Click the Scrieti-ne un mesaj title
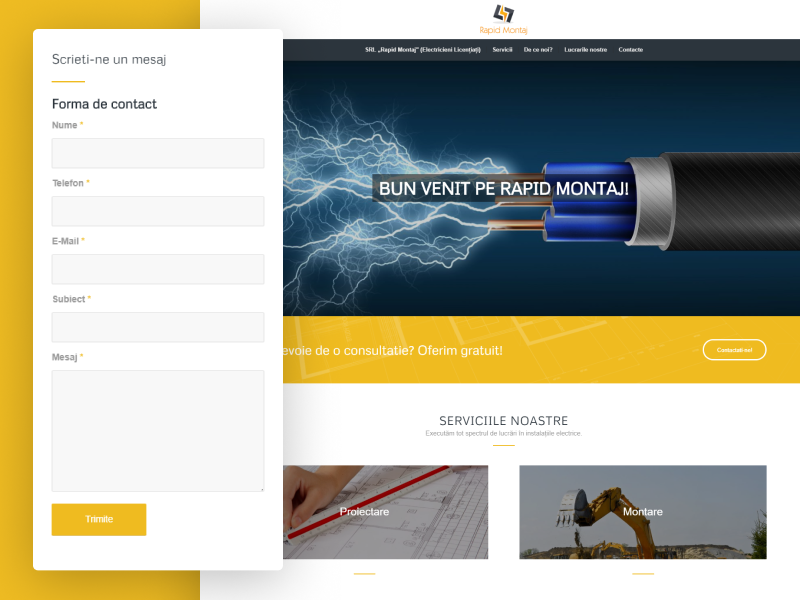This screenshot has height=600, width=800. coord(109,60)
